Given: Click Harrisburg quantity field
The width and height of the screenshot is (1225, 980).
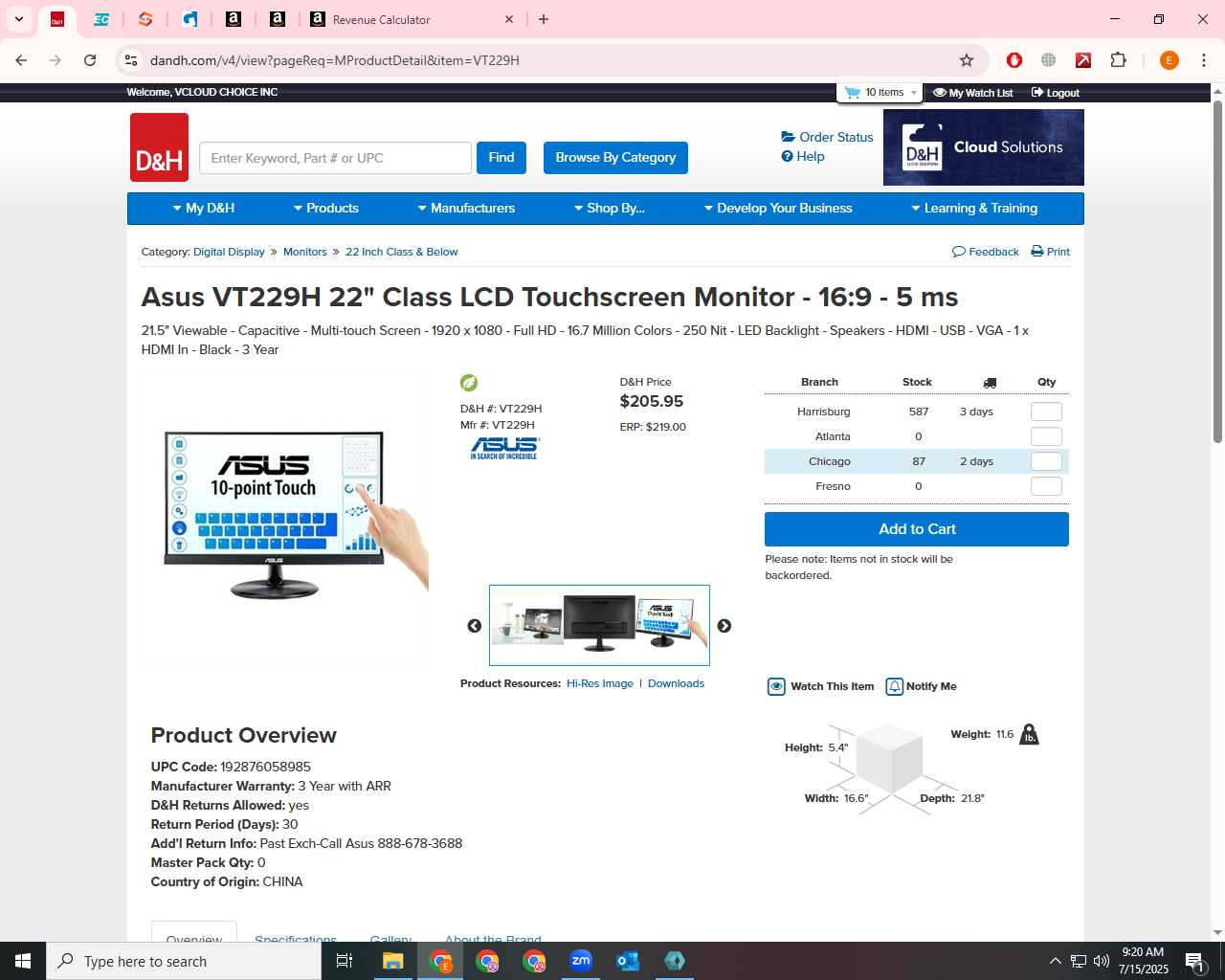Looking at the screenshot, I should 1046,412.
